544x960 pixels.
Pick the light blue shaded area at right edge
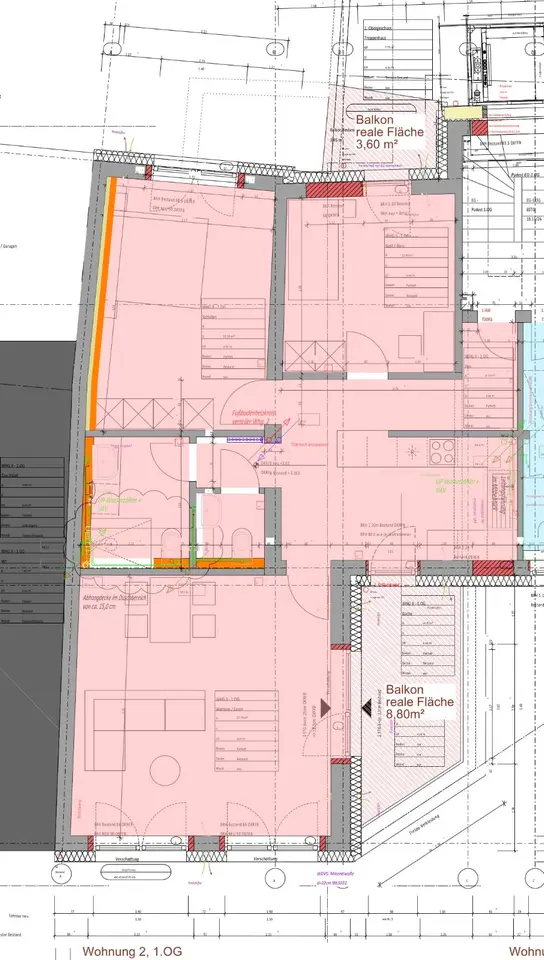point(532,438)
